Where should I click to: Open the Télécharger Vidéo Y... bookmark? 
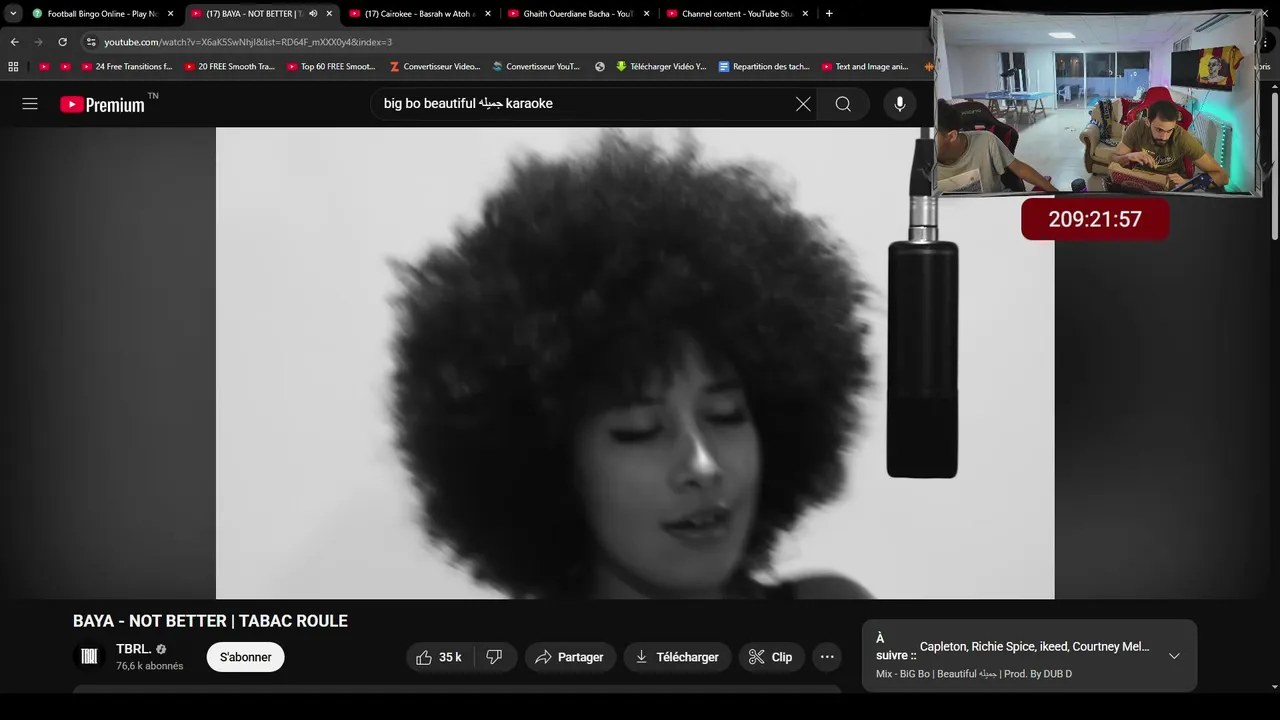point(661,67)
